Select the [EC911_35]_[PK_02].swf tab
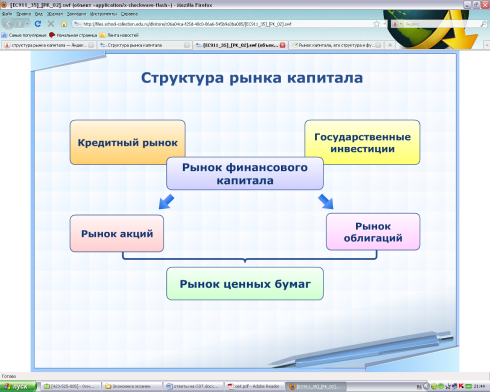The height and width of the screenshot is (392, 490). coord(240,45)
